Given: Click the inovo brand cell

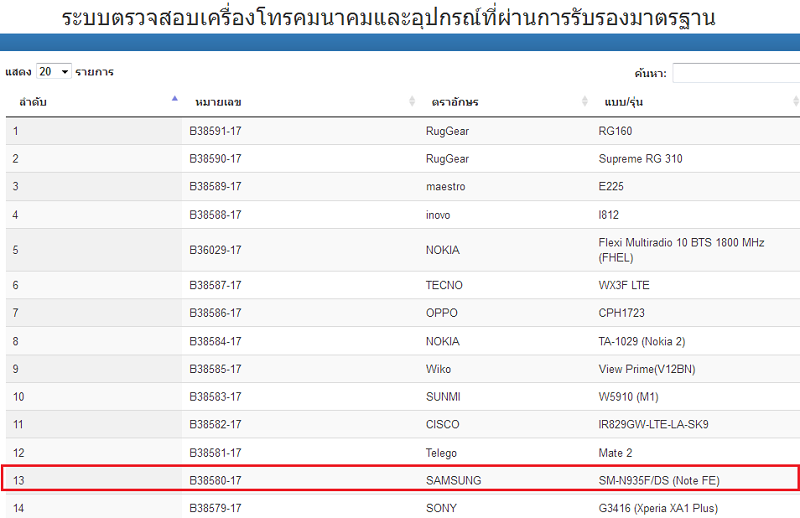Looking at the screenshot, I should pos(438,215).
